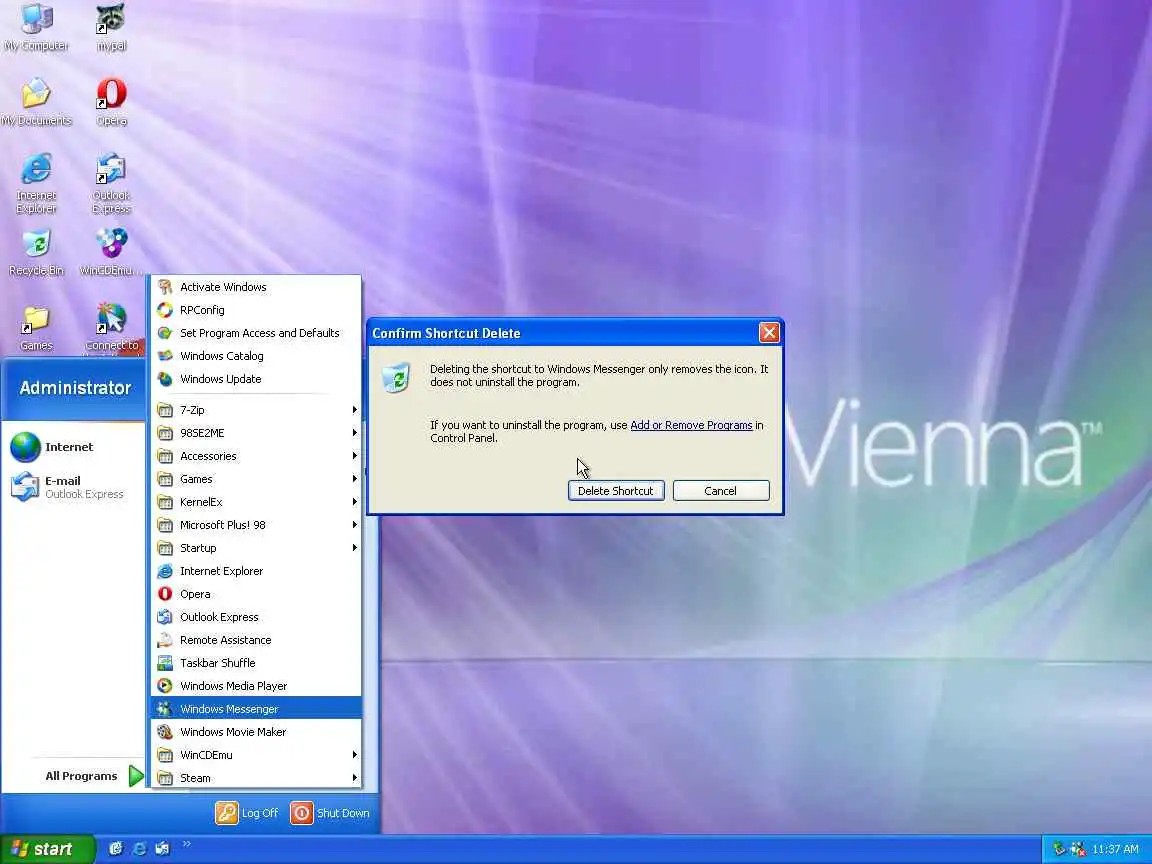Click the Start button on the taskbar
The width and height of the screenshot is (1152, 864).
[x=48, y=849]
